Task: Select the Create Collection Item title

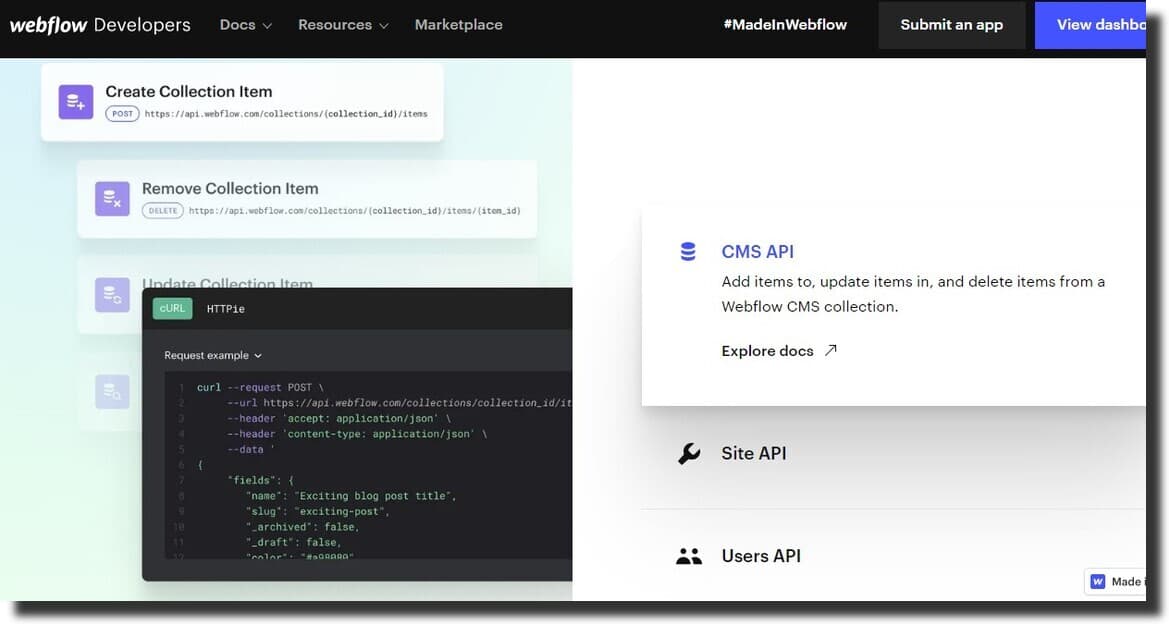Action: [x=189, y=91]
